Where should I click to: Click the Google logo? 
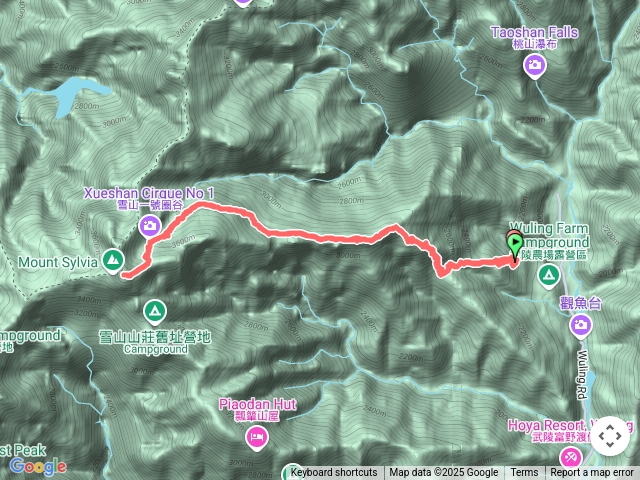(x=38, y=466)
